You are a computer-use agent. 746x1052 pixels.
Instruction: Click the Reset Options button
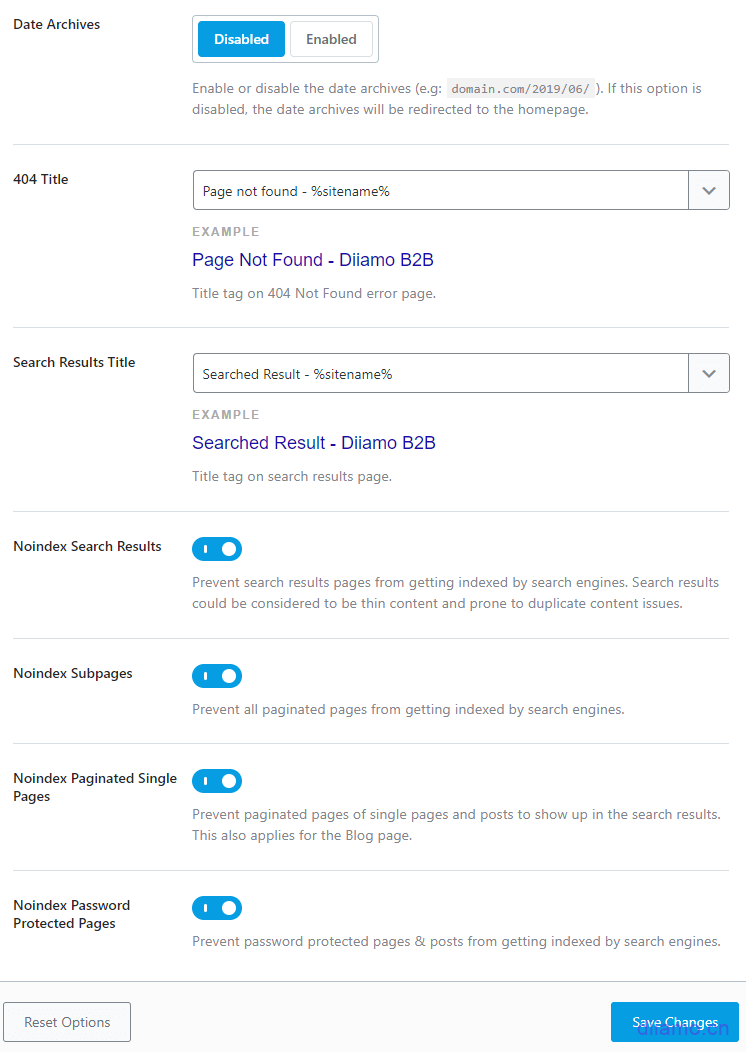67,1022
